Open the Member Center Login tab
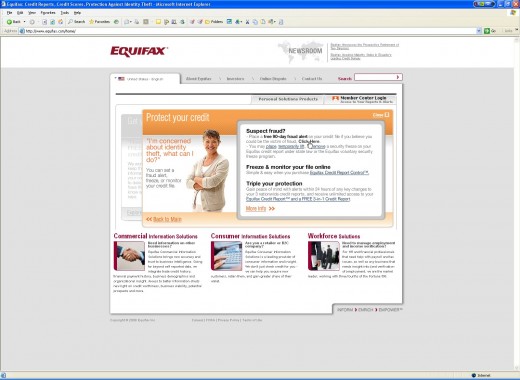 tap(361, 99)
